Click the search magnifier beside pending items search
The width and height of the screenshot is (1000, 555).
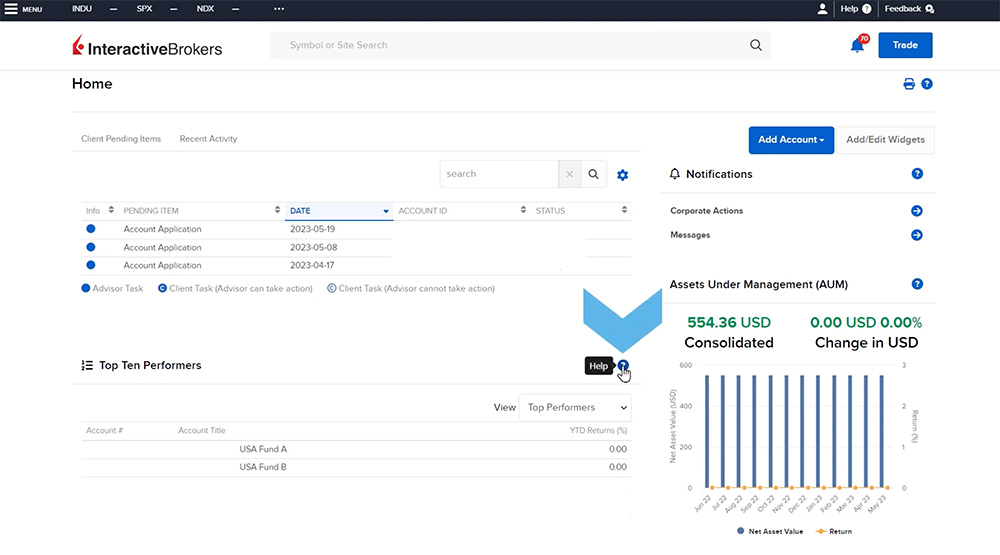click(594, 174)
